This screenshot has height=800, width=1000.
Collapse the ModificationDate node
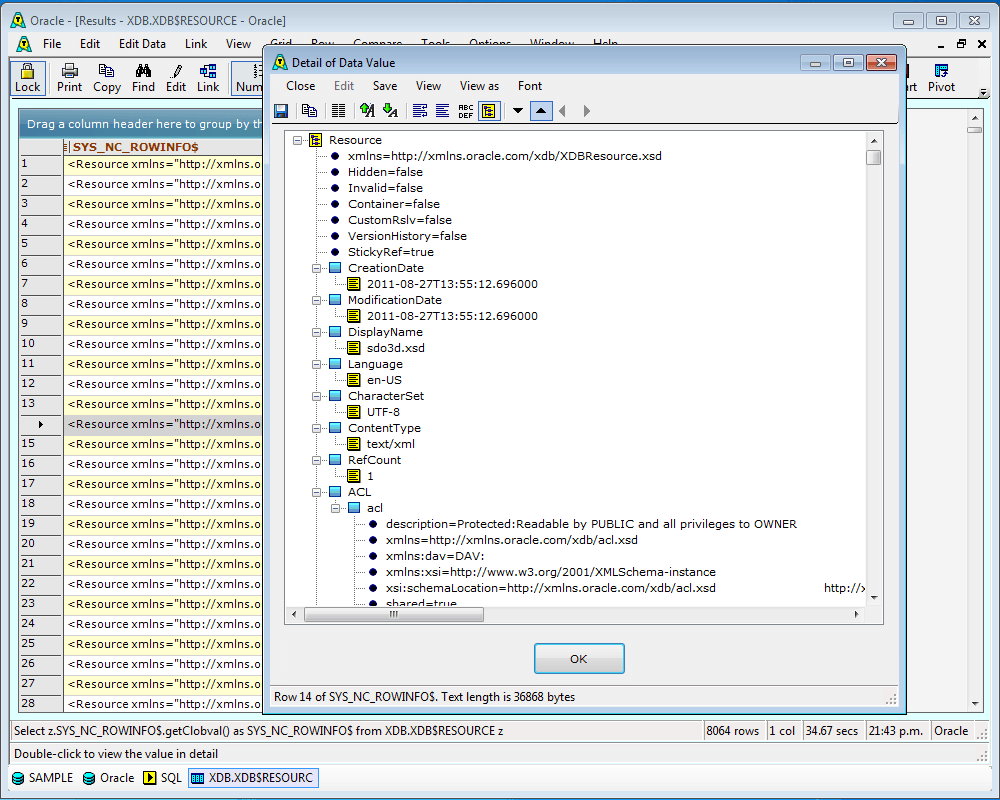(316, 300)
